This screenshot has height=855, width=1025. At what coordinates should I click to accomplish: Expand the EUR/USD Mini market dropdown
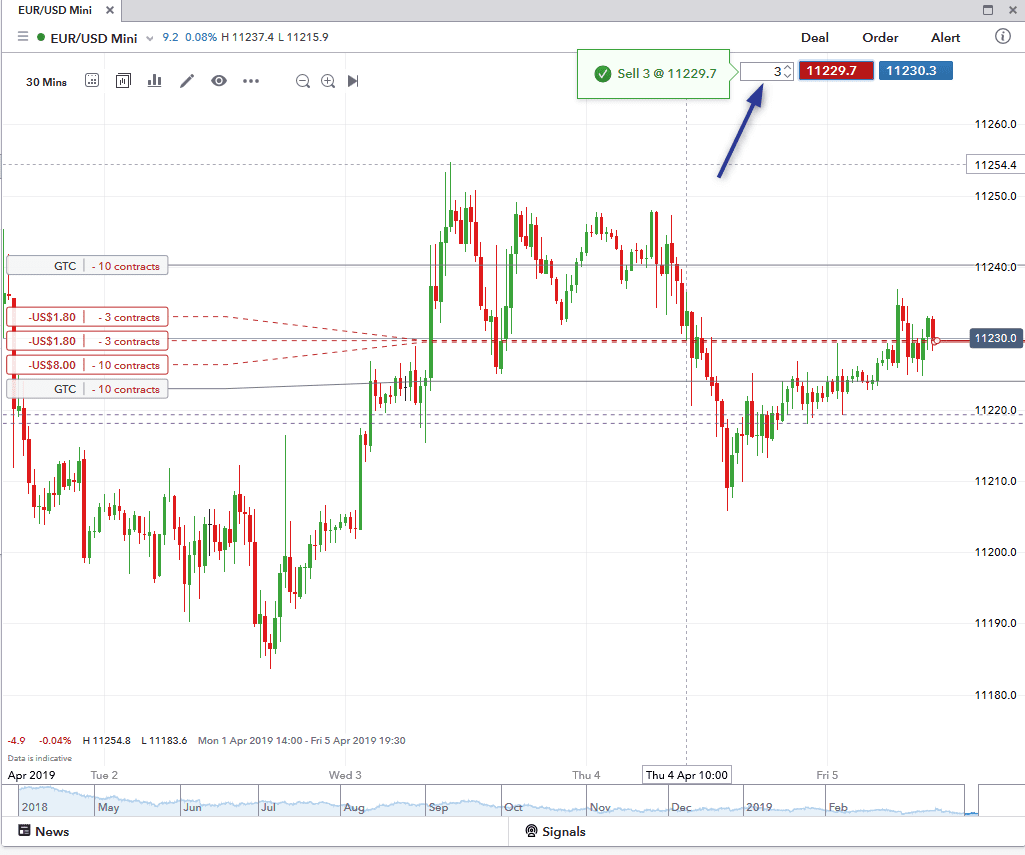pyautogui.click(x=150, y=38)
